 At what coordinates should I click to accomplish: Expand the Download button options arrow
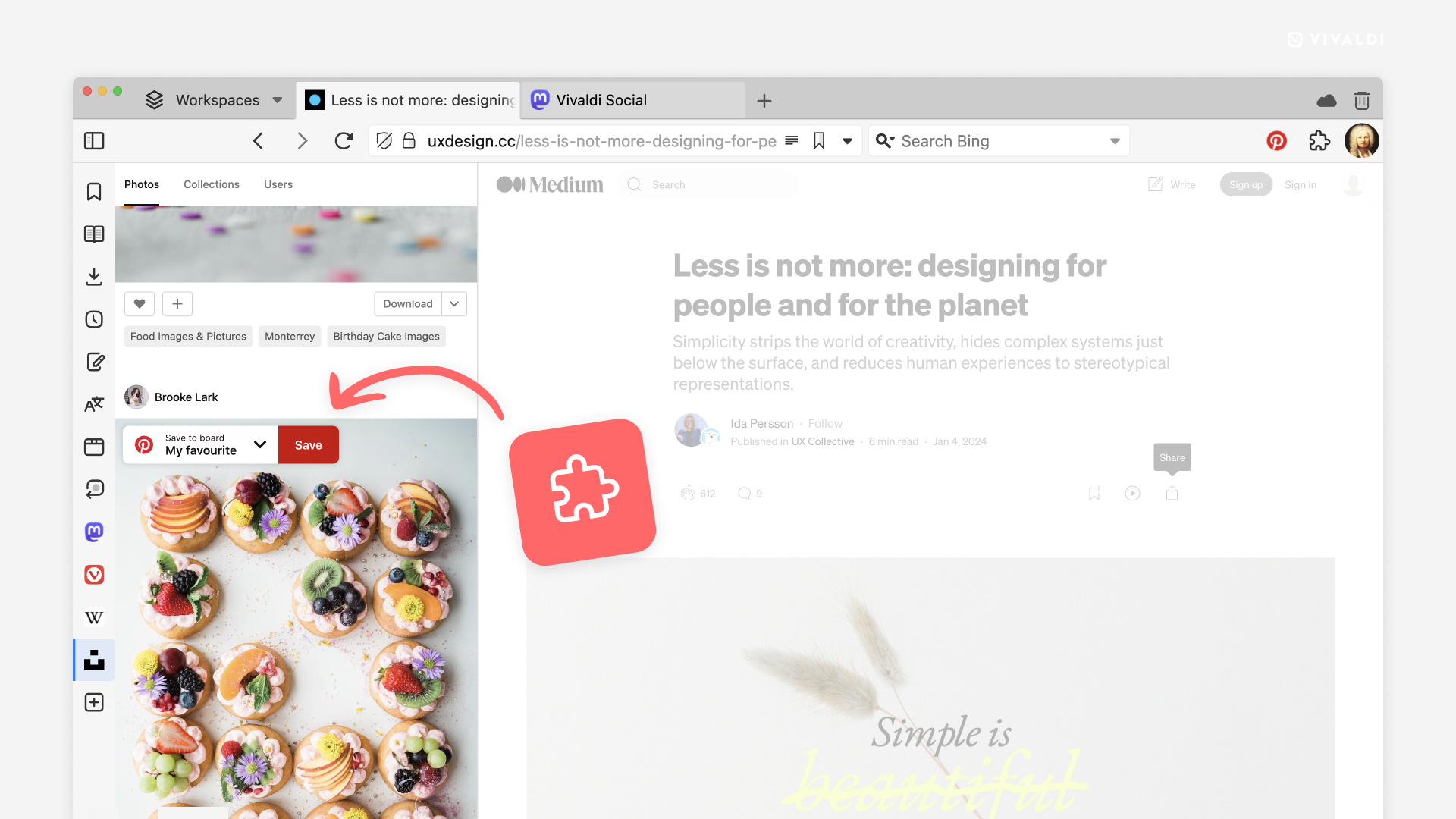click(x=454, y=303)
